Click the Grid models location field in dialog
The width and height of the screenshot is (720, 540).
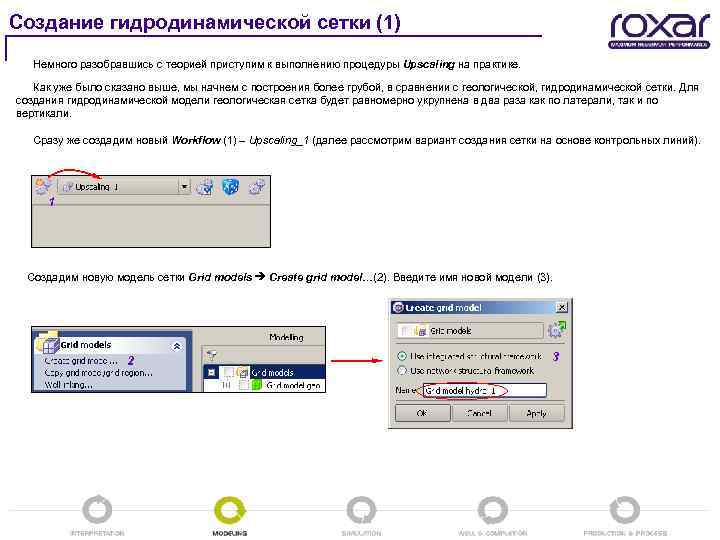(x=470, y=331)
